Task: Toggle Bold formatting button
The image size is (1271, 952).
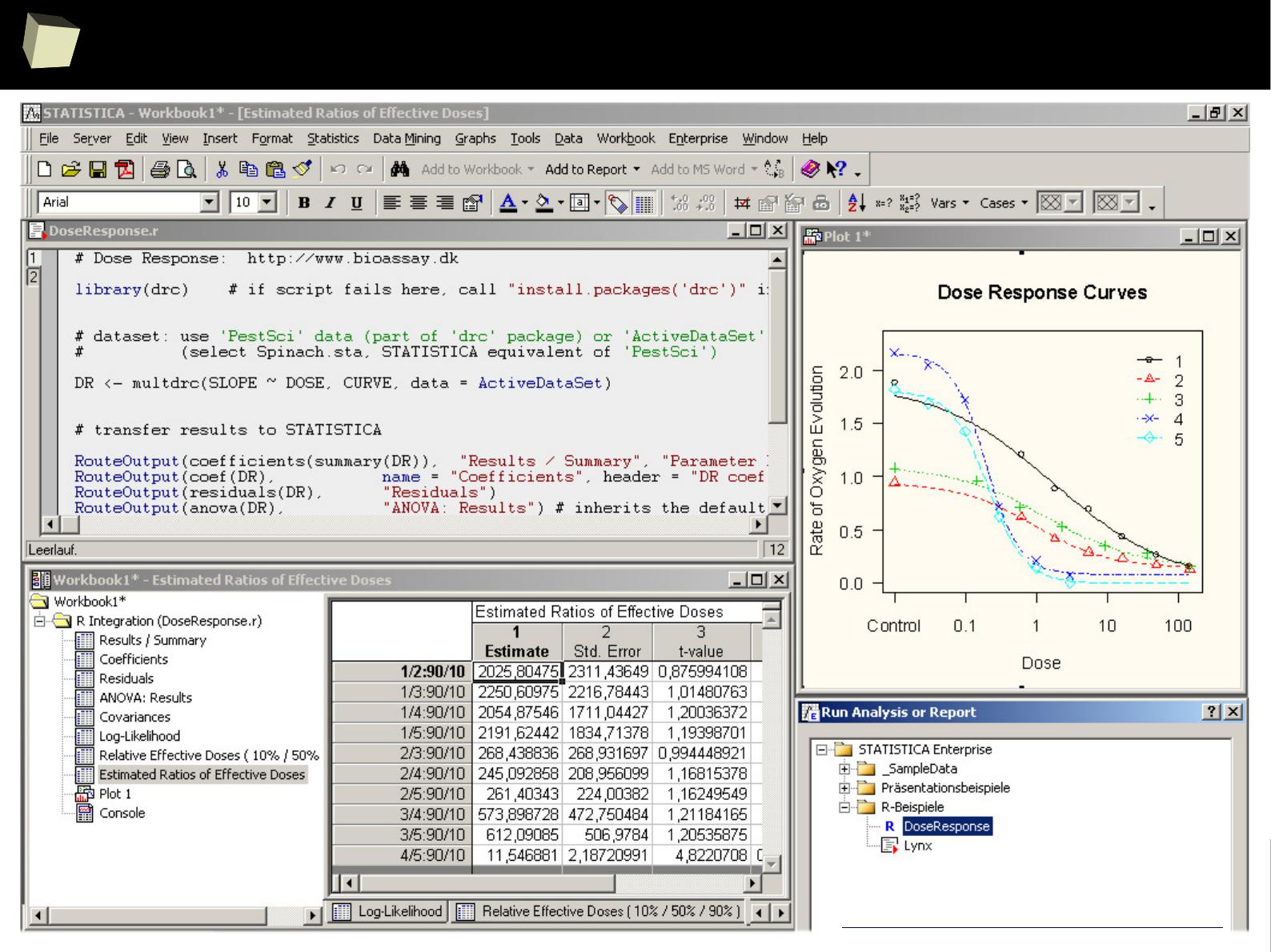Action: [x=304, y=203]
